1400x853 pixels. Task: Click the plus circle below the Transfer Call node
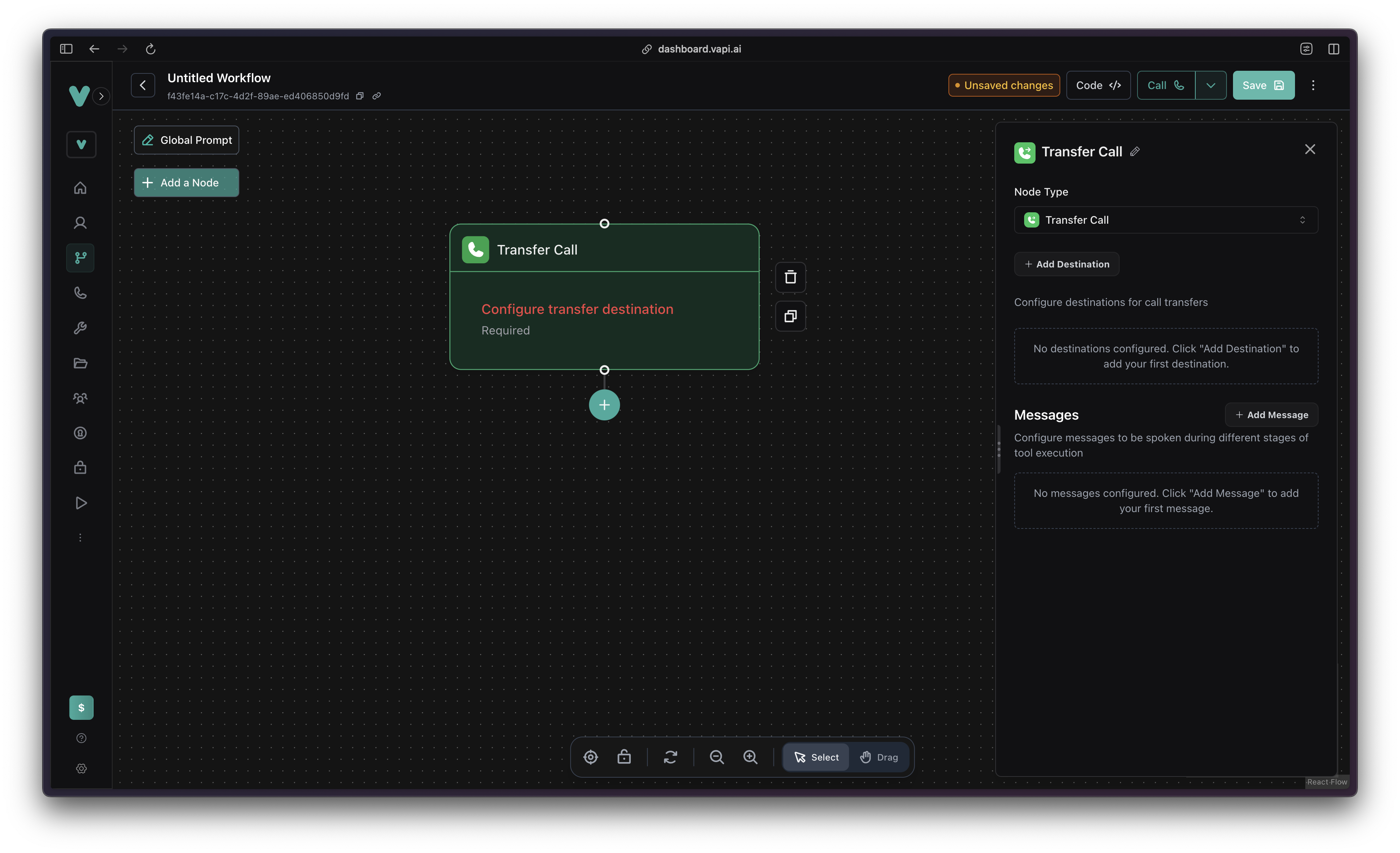point(604,404)
